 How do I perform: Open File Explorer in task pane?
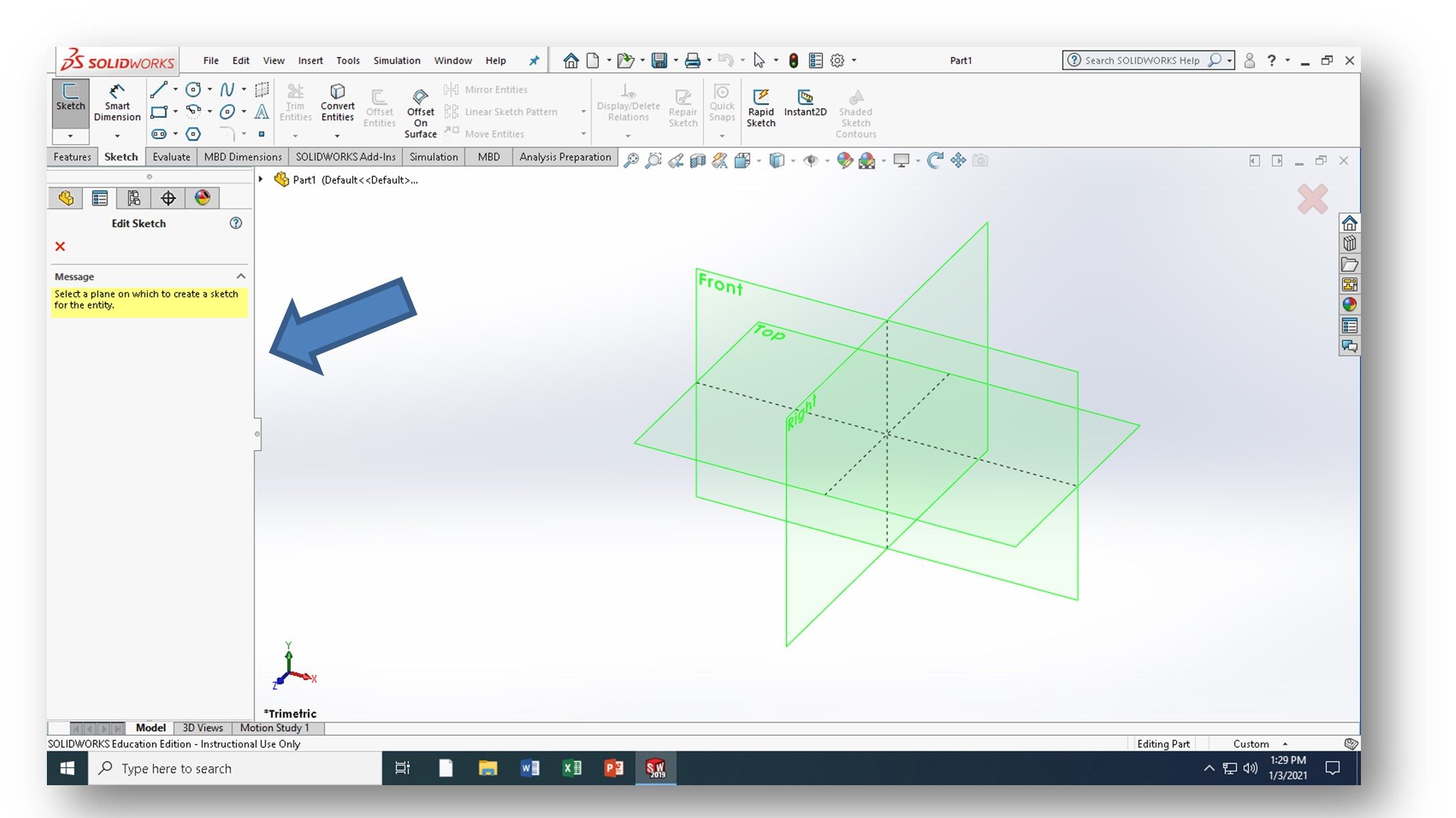[x=1350, y=264]
